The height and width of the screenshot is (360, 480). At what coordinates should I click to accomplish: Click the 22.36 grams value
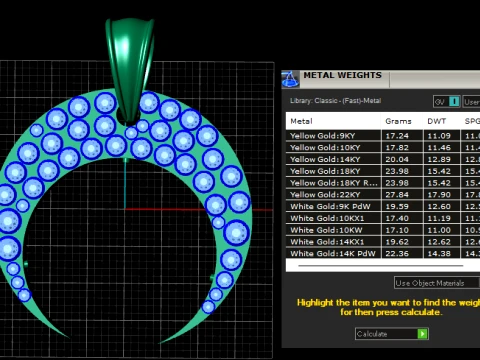tap(397, 253)
